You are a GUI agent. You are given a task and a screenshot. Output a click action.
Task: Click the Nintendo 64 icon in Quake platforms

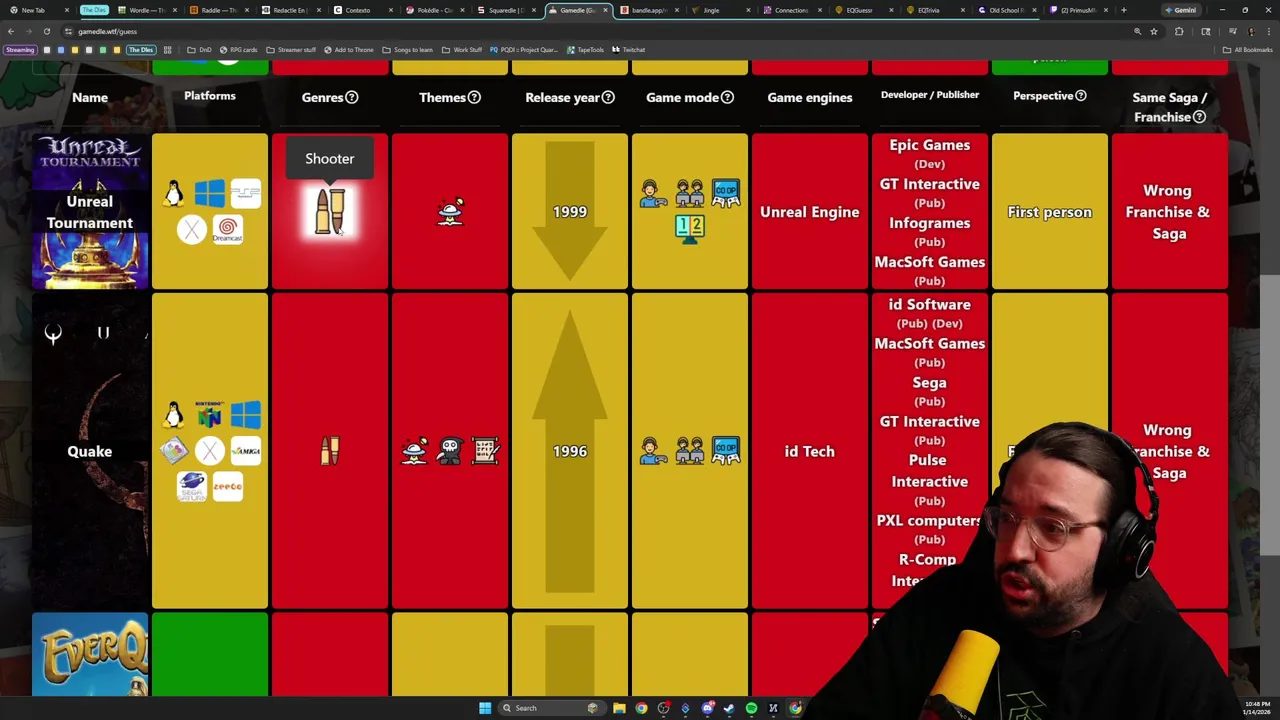210,415
